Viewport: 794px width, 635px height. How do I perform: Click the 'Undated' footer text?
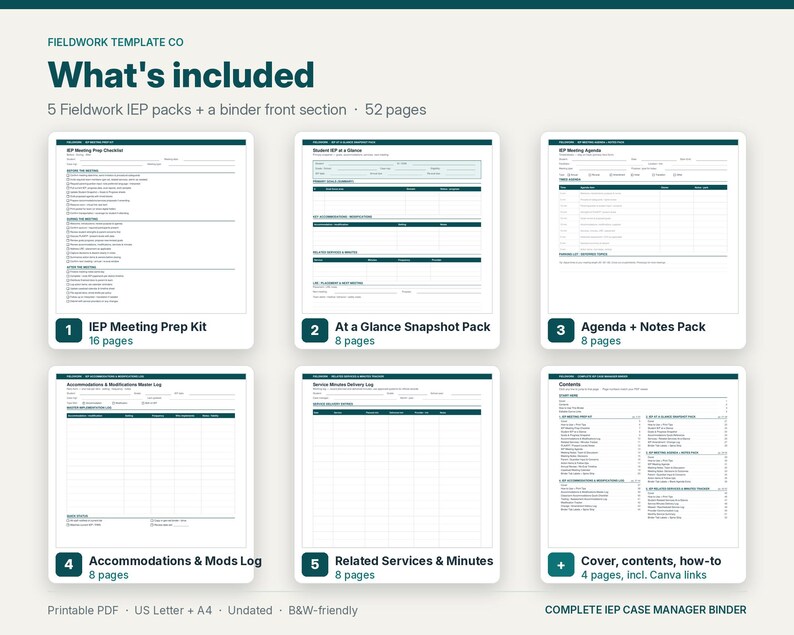[250, 611]
